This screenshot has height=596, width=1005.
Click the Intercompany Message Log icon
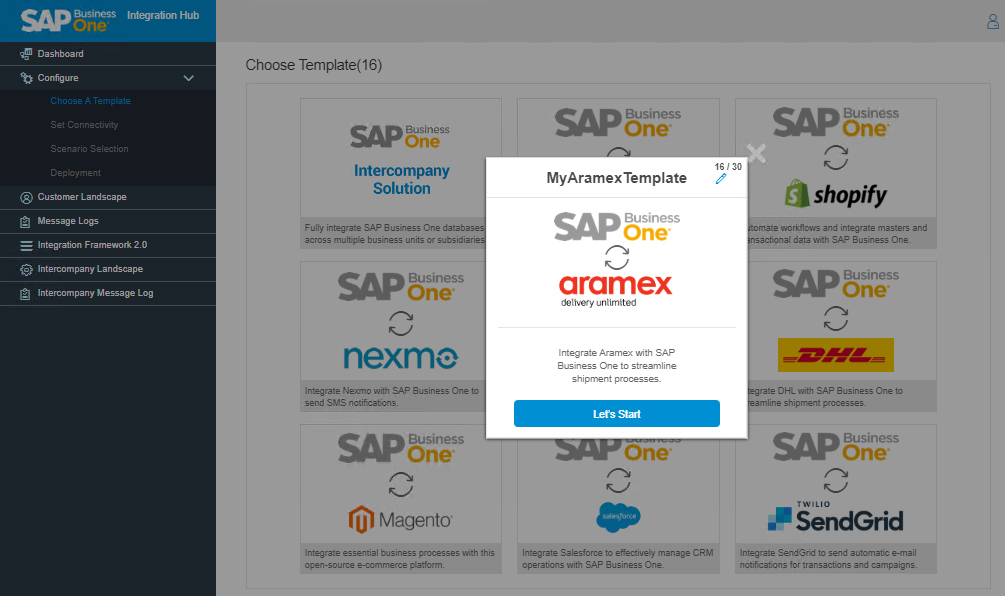26,293
